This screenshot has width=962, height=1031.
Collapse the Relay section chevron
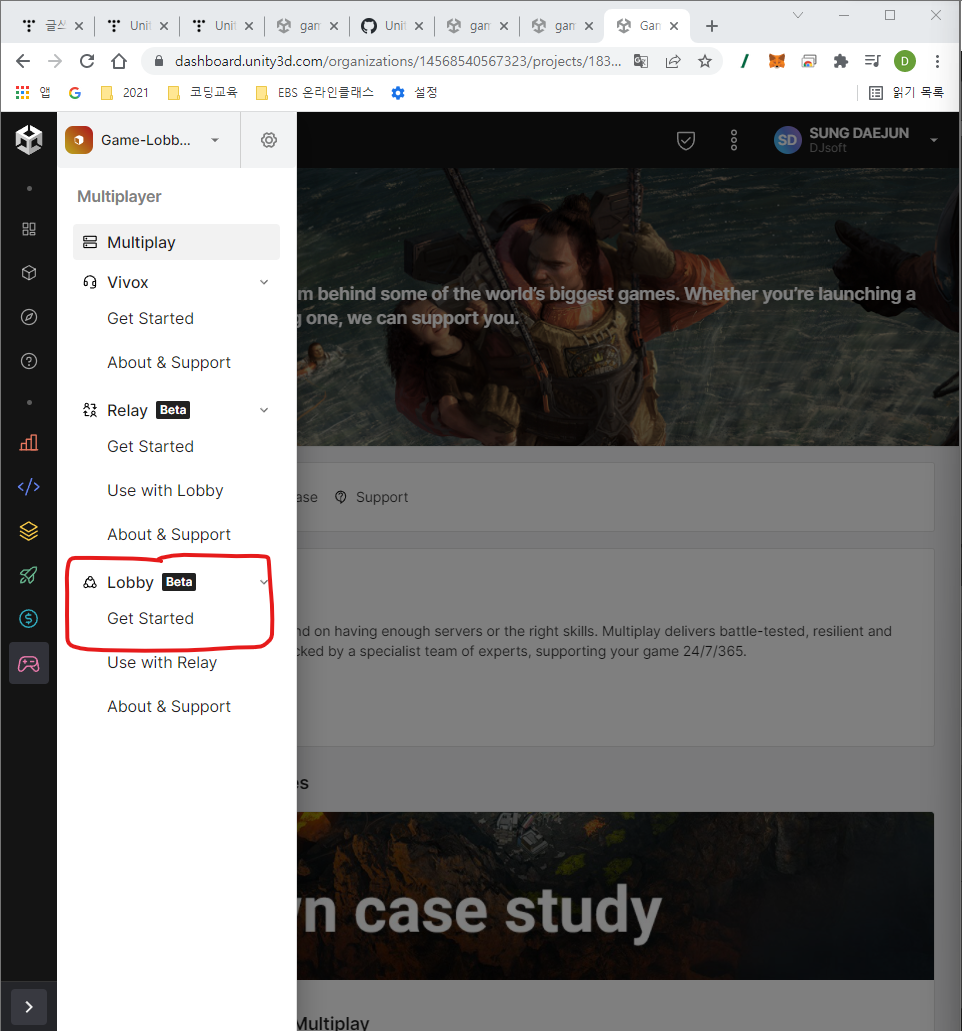coord(264,410)
